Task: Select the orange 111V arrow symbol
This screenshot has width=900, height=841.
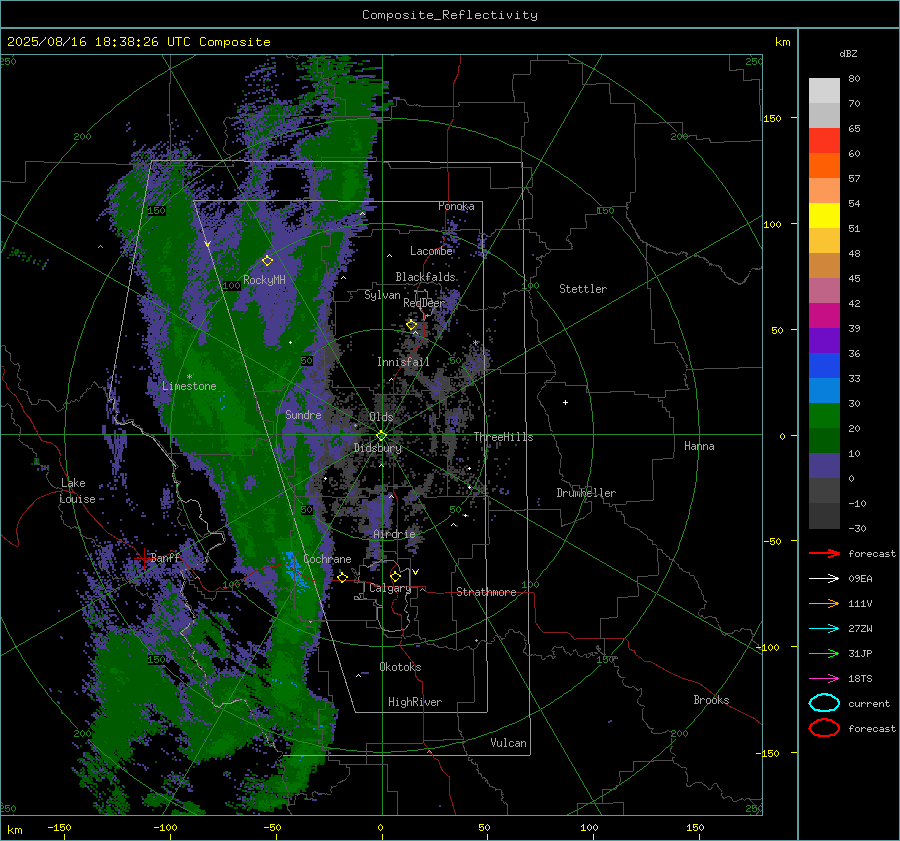Action: coord(824,603)
